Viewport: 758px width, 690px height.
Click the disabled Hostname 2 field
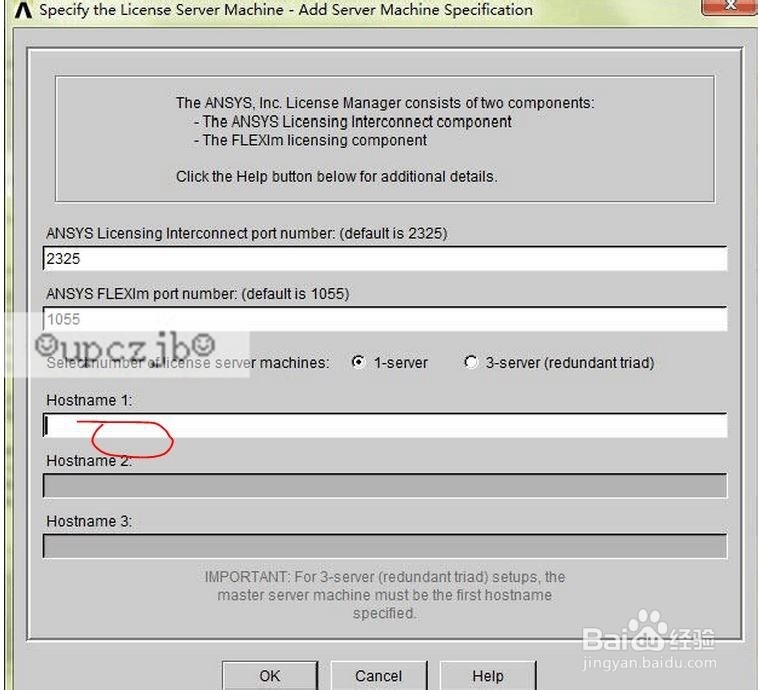(x=385, y=485)
